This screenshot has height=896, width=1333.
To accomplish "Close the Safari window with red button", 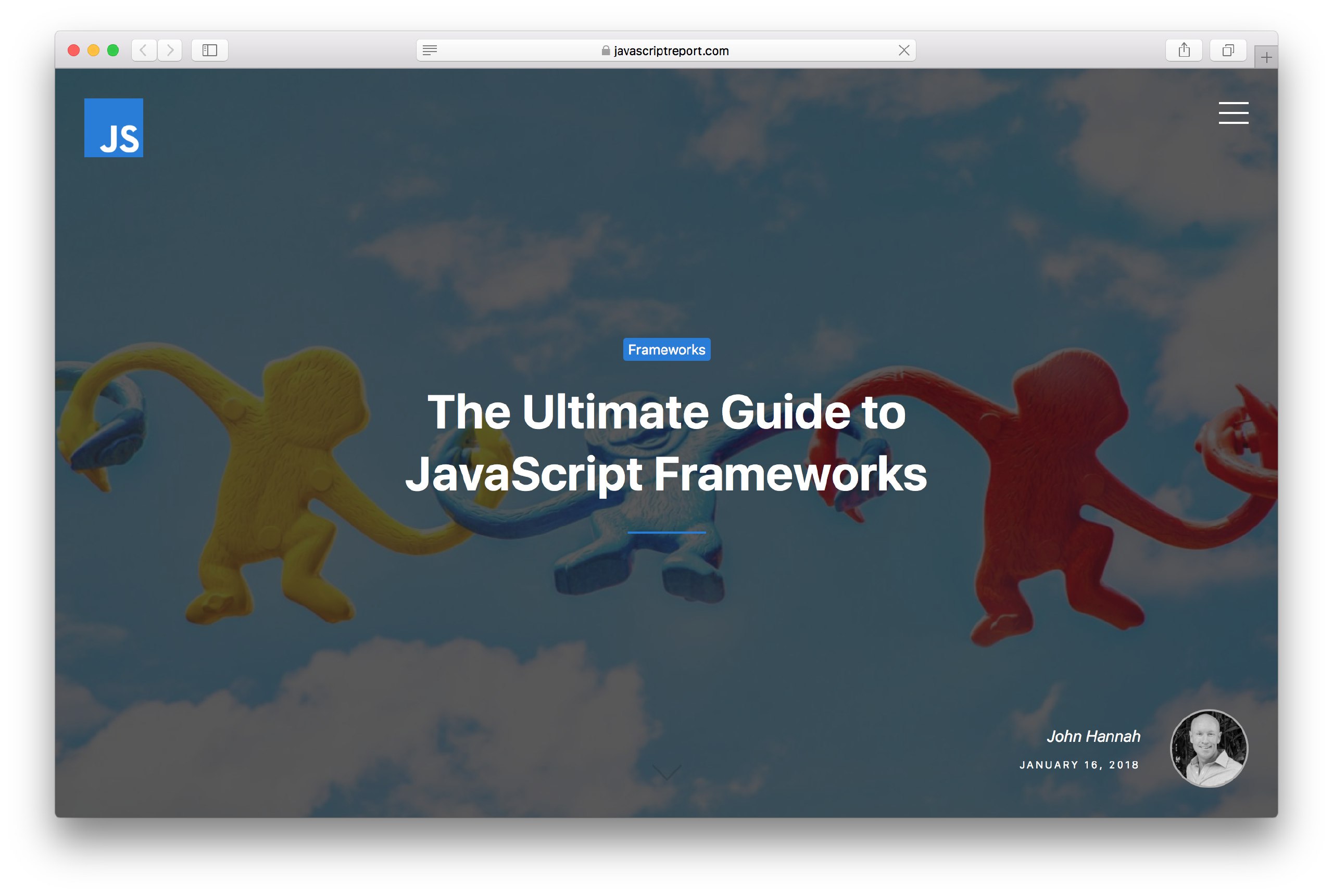I will pyautogui.click(x=74, y=51).
